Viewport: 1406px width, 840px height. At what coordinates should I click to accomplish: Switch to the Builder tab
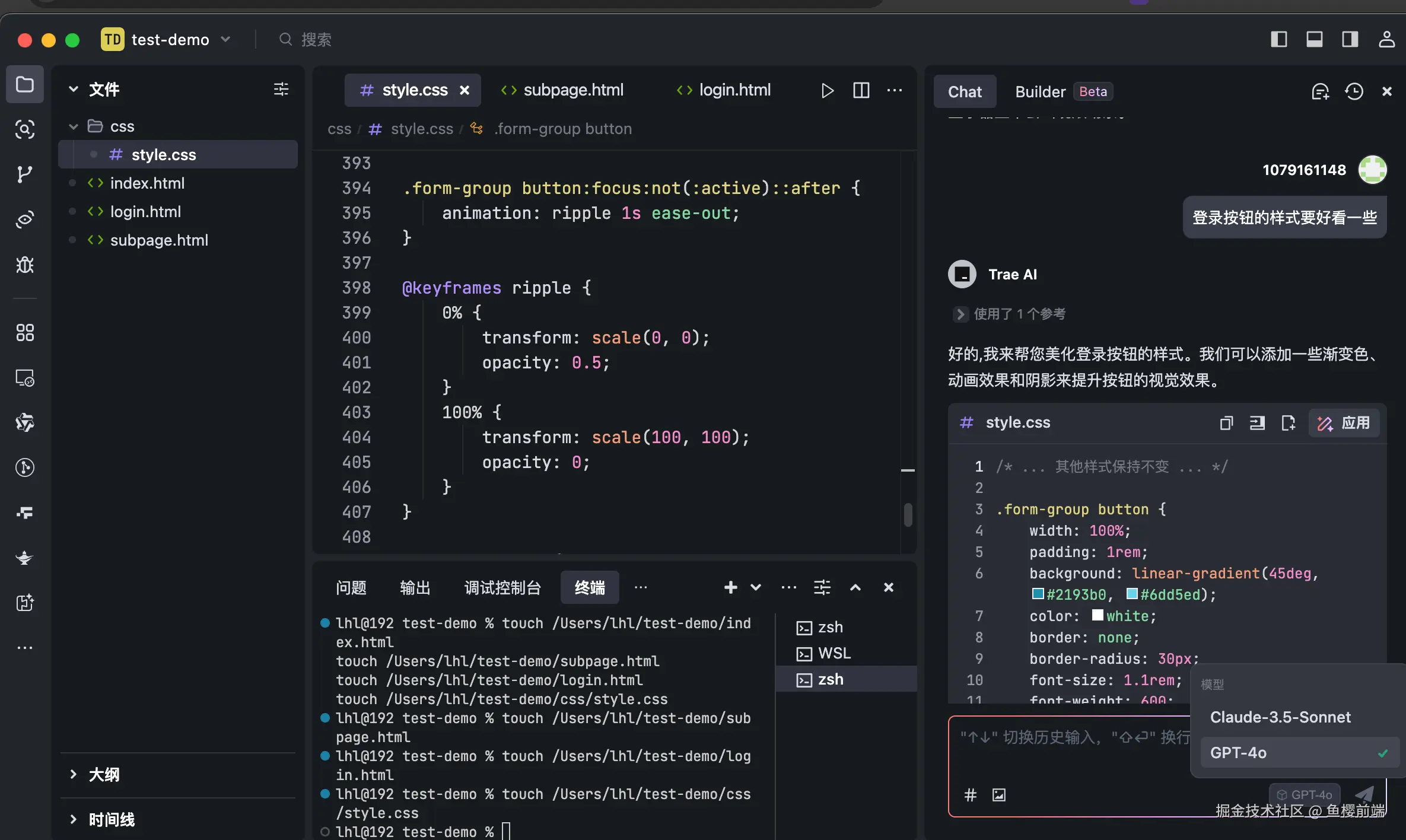[x=1040, y=92]
